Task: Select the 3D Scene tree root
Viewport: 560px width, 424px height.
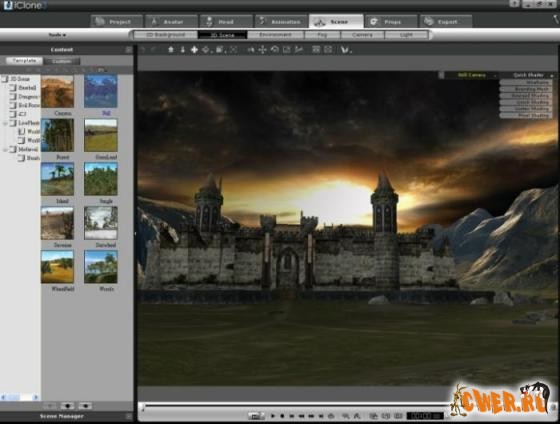Action: pyautogui.click(x=17, y=79)
